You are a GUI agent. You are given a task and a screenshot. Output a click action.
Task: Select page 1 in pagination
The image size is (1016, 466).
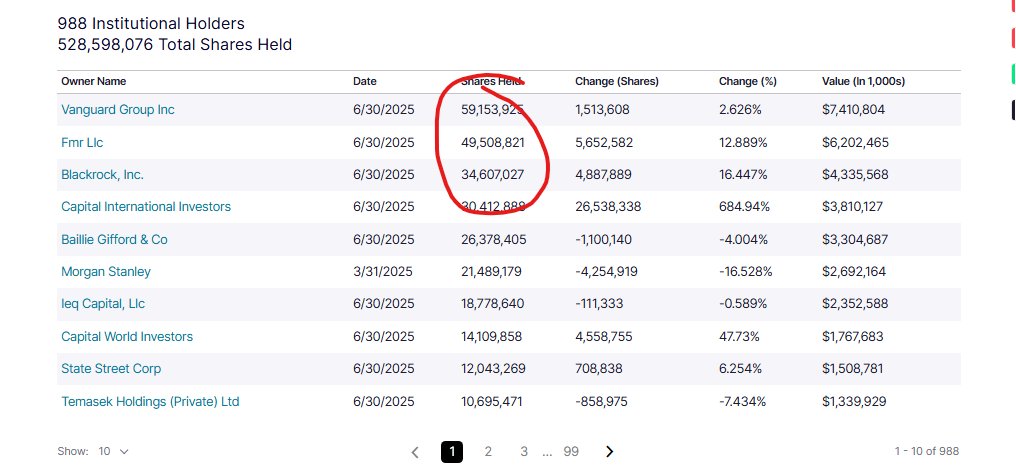coord(452,452)
